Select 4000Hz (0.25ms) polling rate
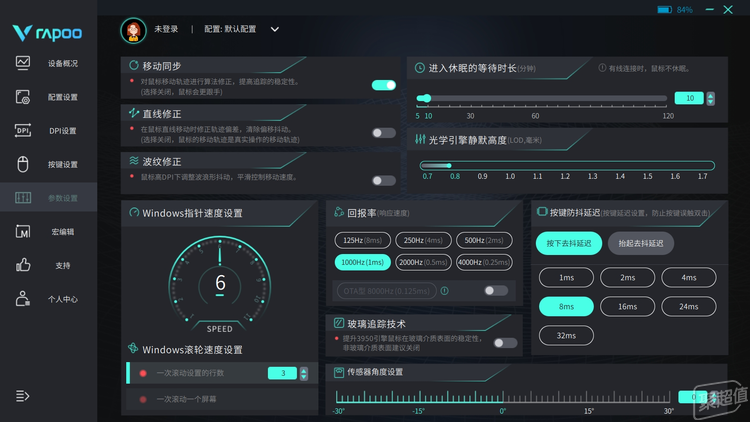This screenshot has height=422, width=750. coord(484,262)
